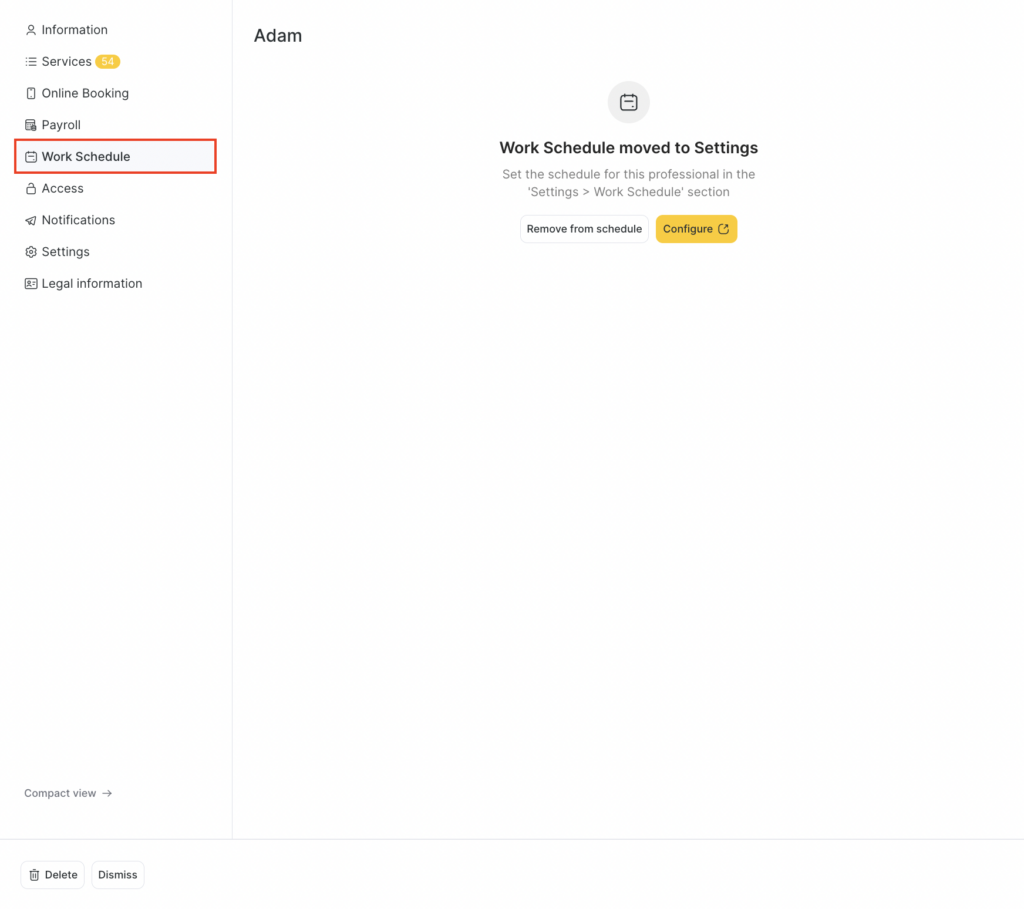Click the Work Schedule calendar icon
The height and width of the screenshot is (909, 1024).
click(x=31, y=157)
